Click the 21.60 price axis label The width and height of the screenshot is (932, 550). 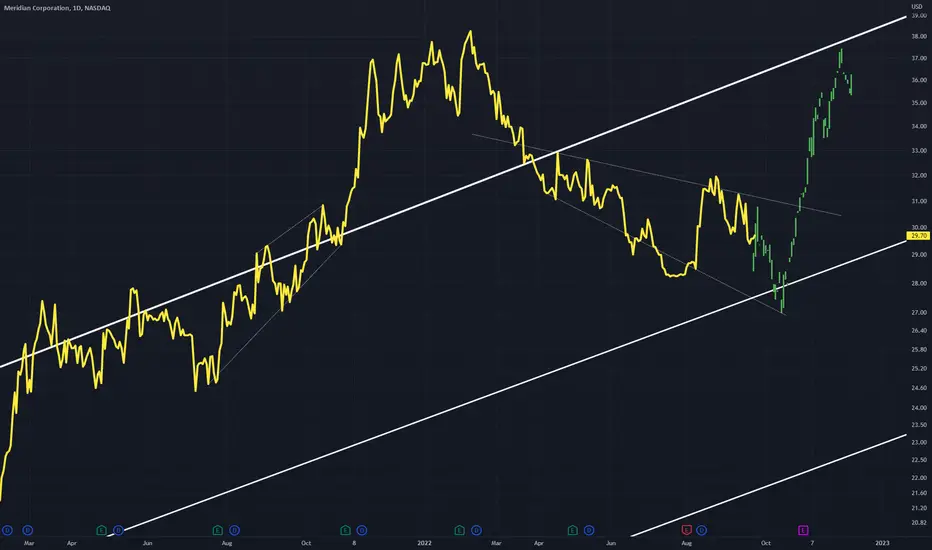919,493
